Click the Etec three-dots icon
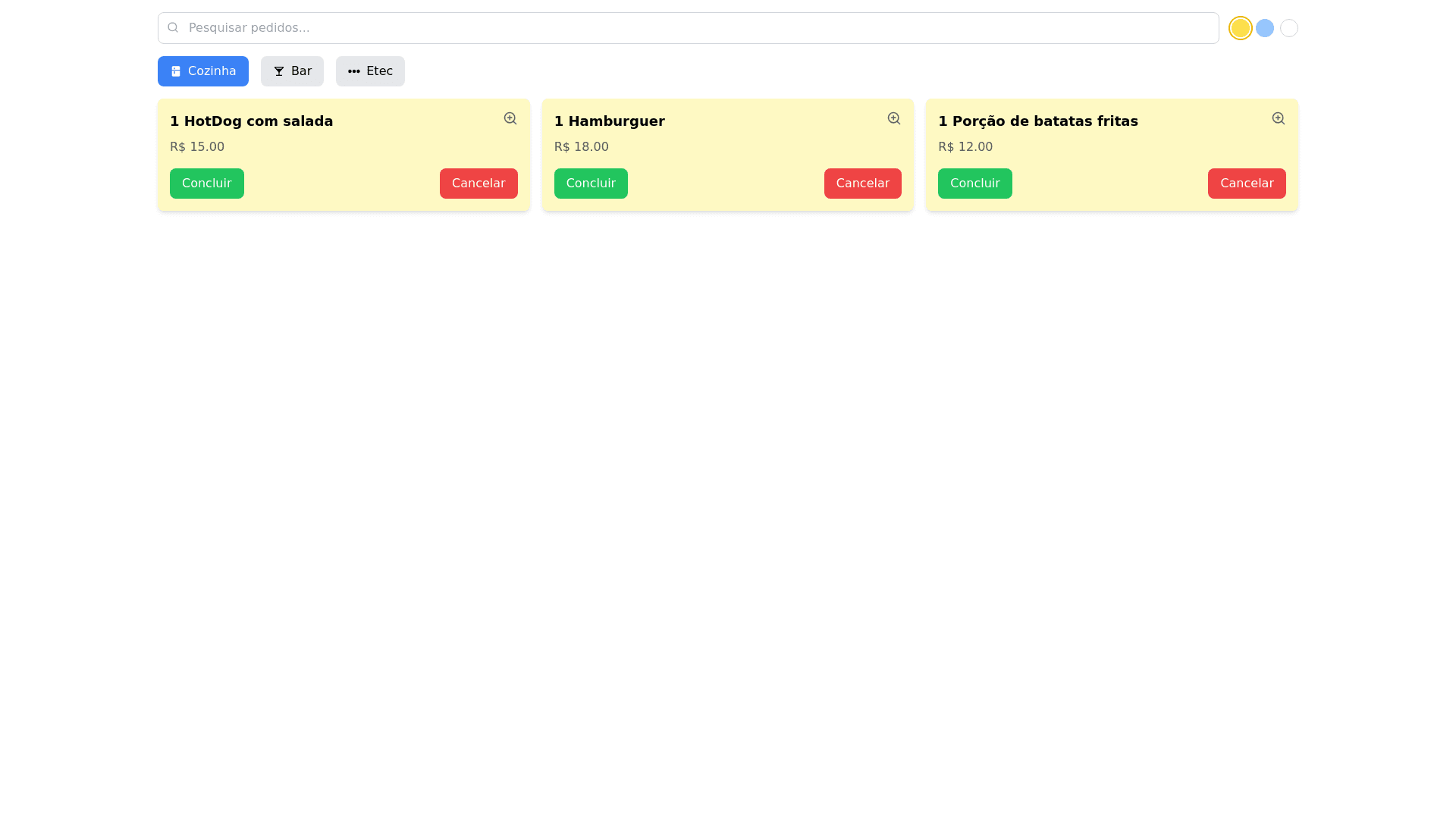This screenshot has height=819, width=1456. coord(353,71)
